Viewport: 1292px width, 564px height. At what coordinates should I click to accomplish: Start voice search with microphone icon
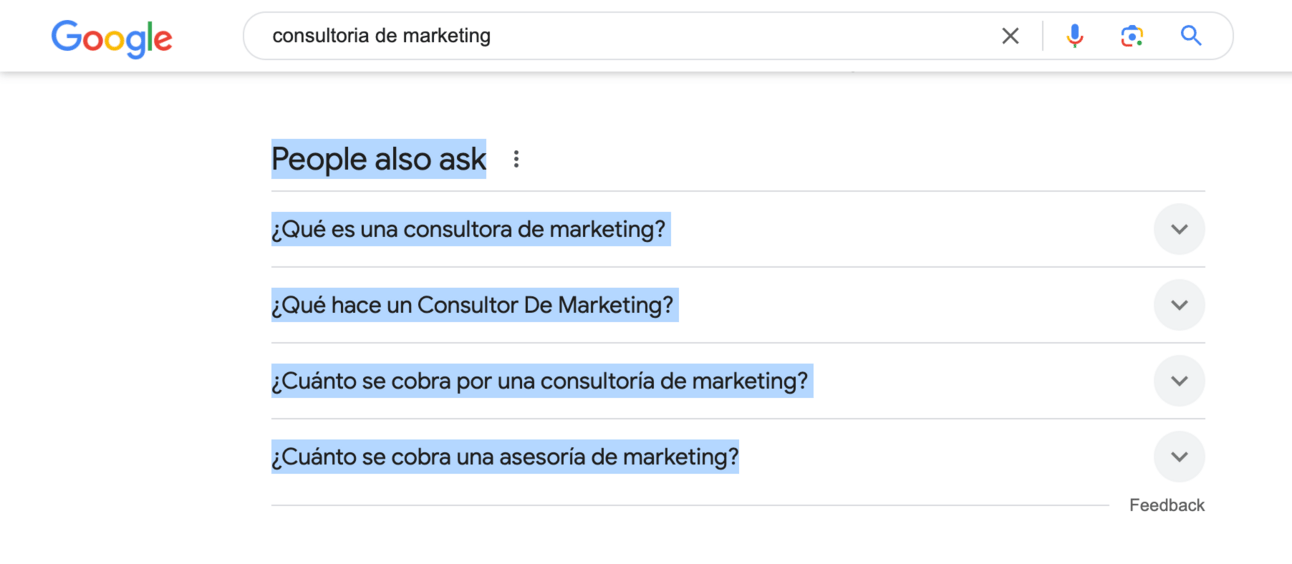[x=1075, y=36]
